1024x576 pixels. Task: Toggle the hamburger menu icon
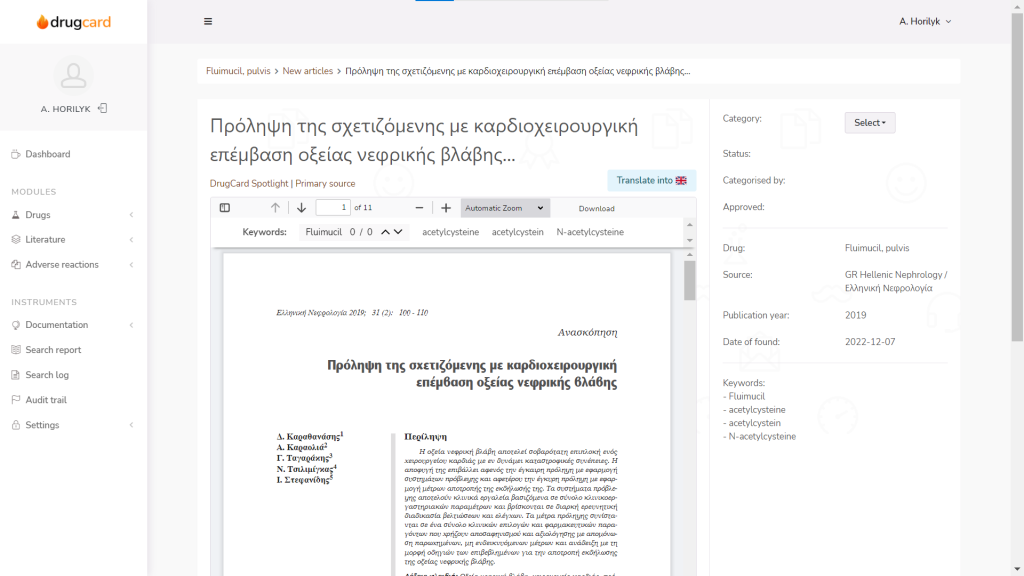tap(208, 22)
